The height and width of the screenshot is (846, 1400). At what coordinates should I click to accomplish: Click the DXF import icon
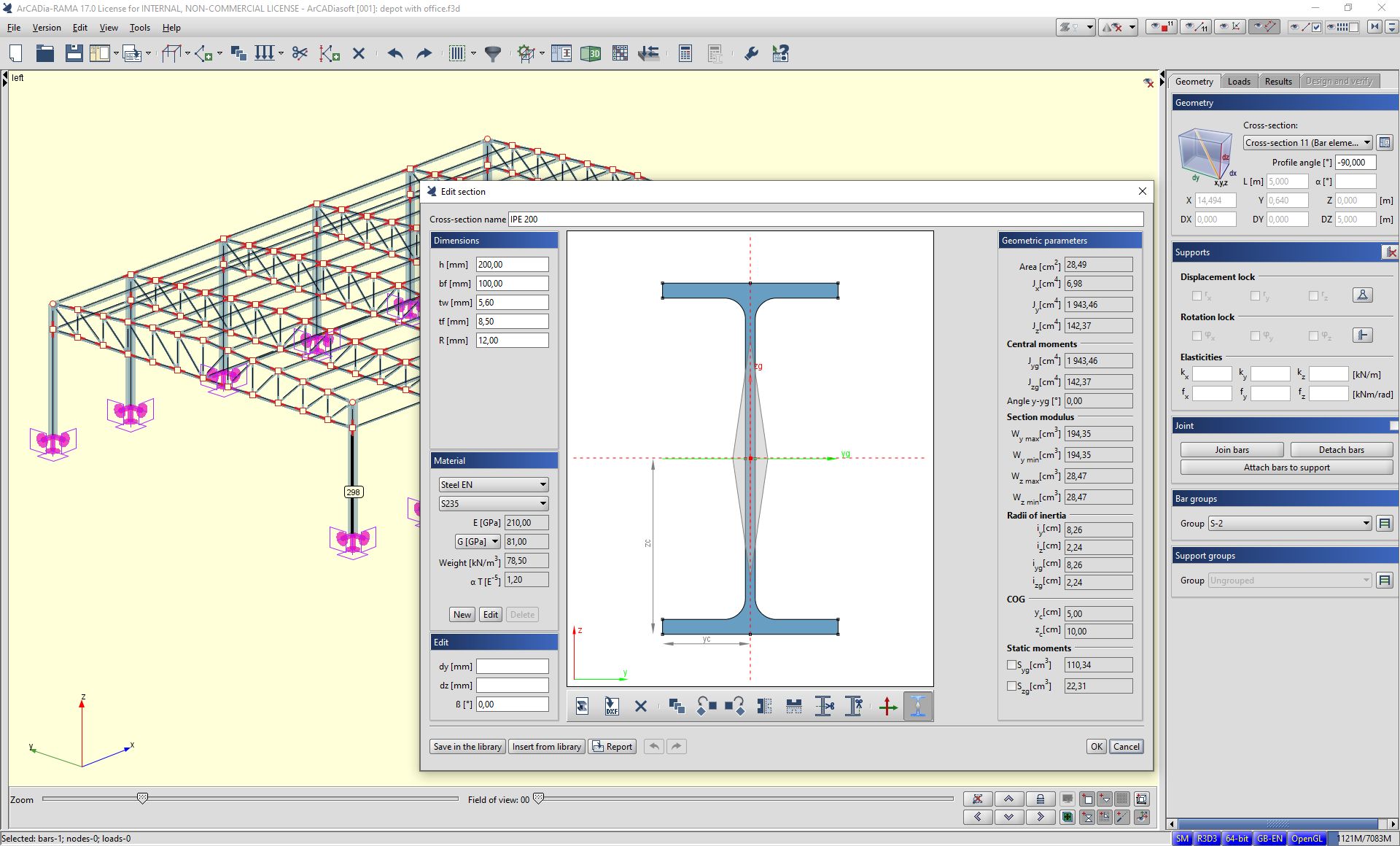[x=611, y=706]
